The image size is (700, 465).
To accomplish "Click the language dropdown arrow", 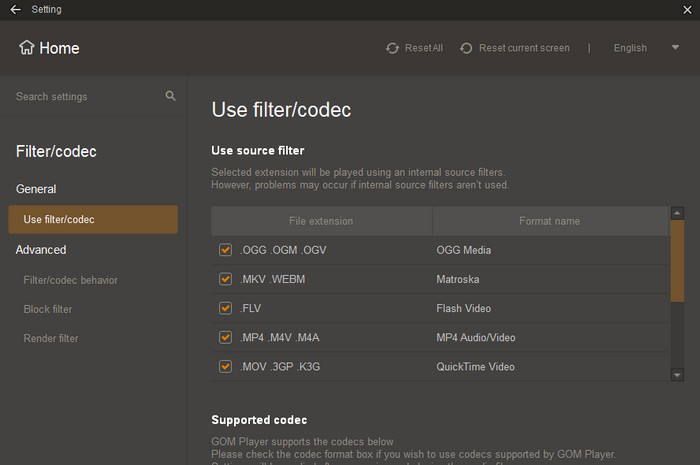I will click(x=676, y=48).
